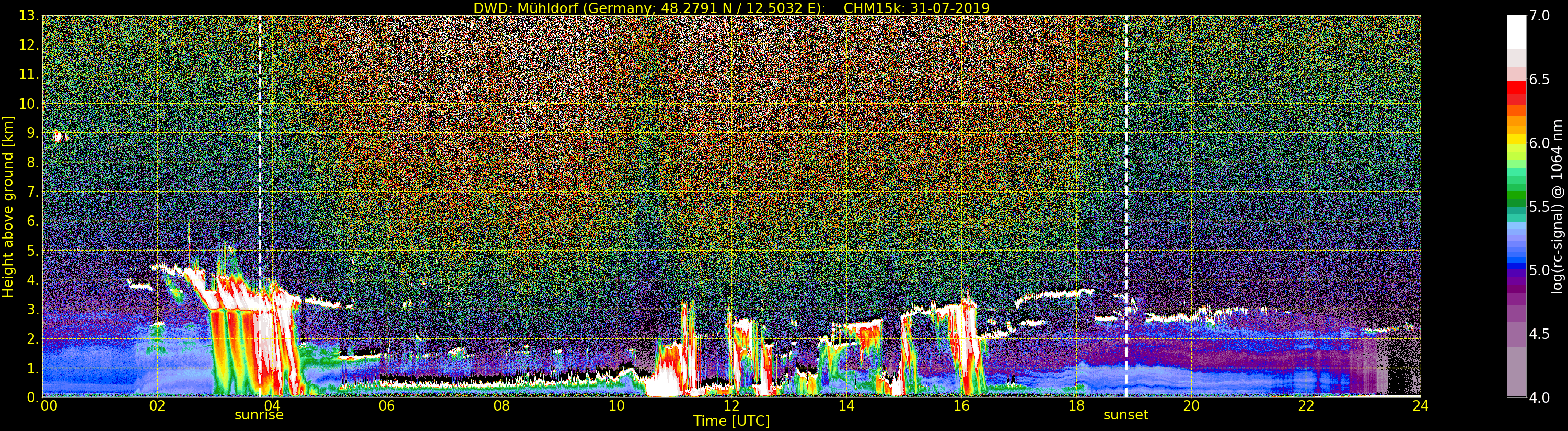1568x431 pixels.
Task: Click the '3.' height axis tick label
Action: (x=32, y=309)
